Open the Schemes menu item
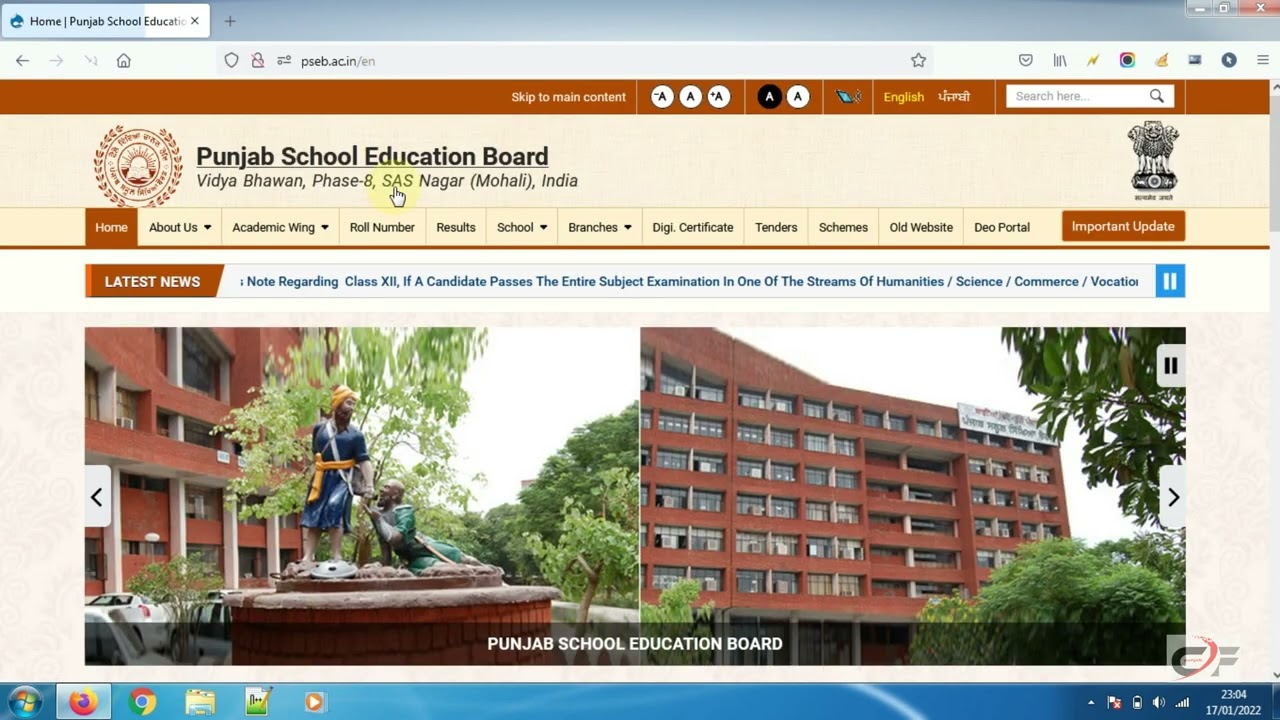The height and width of the screenshot is (720, 1280). pyautogui.click(x=843, y=227)
